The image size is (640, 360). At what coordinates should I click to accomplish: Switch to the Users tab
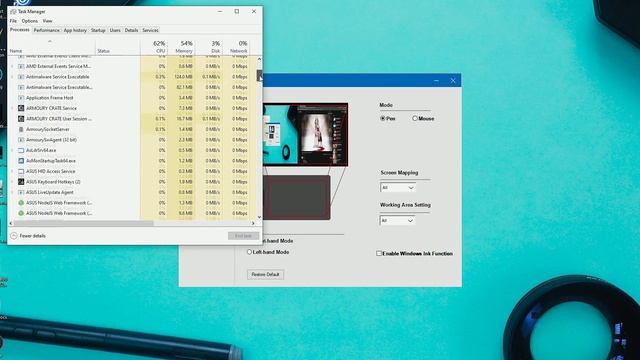coord(115,30)
